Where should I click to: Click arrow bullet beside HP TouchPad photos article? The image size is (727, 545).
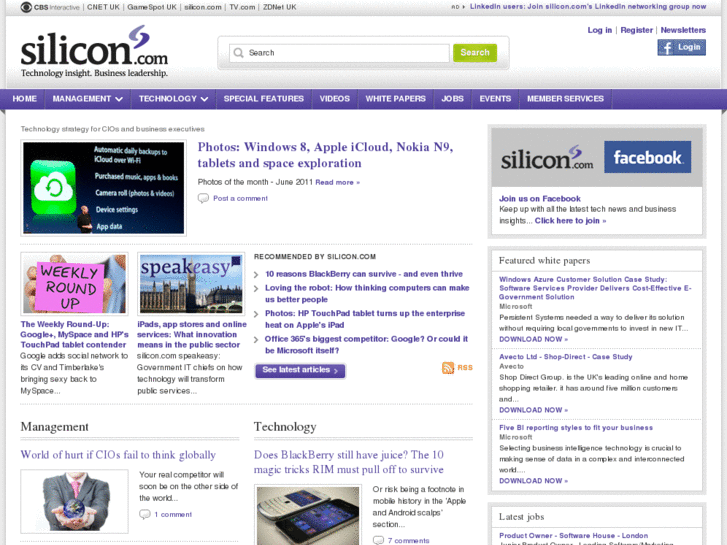(x=256, y=314)
